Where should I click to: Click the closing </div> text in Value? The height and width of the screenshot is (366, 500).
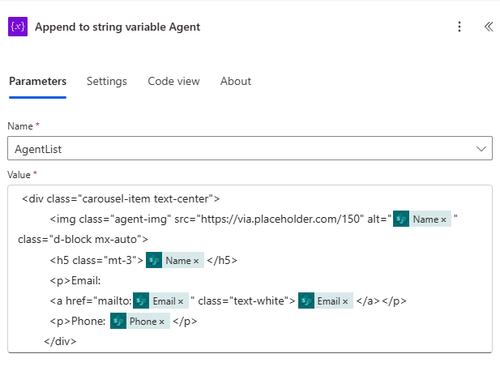[60, 341]
